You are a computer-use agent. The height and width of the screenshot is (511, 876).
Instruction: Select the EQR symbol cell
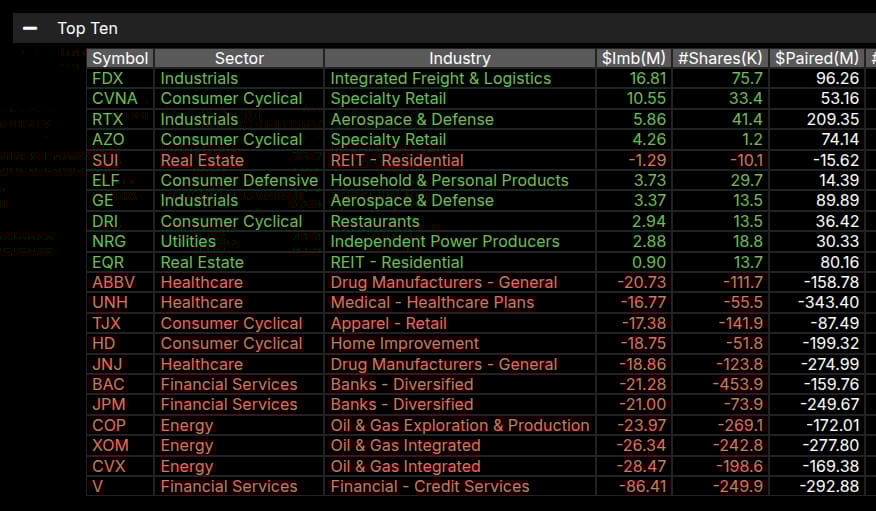click(120, 262)
